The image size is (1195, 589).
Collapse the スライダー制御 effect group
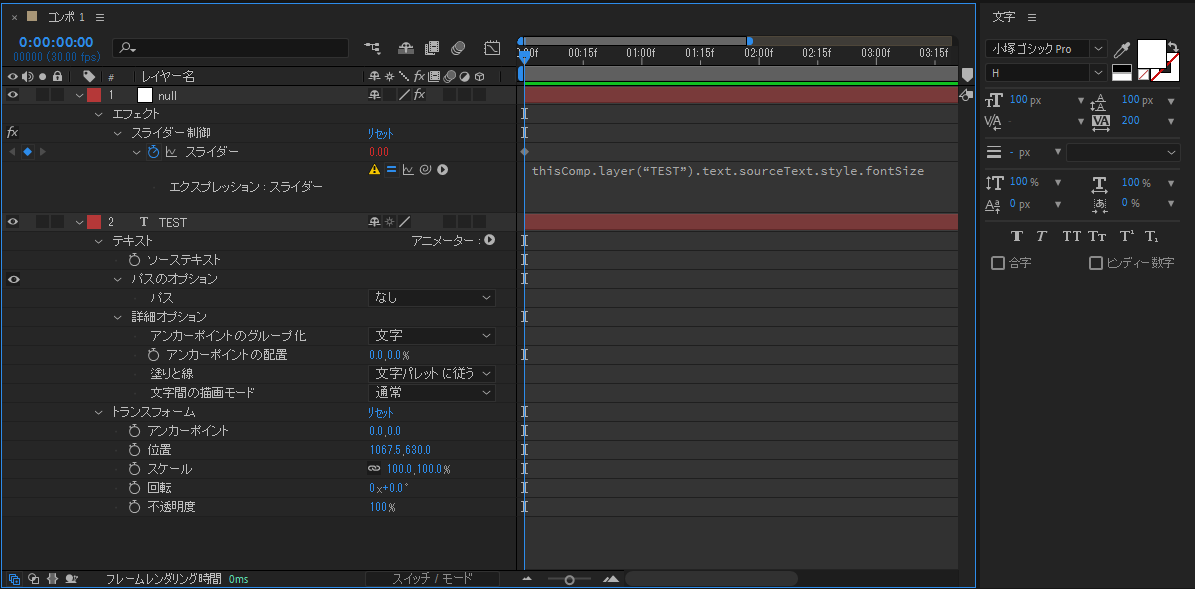point(117,133)
